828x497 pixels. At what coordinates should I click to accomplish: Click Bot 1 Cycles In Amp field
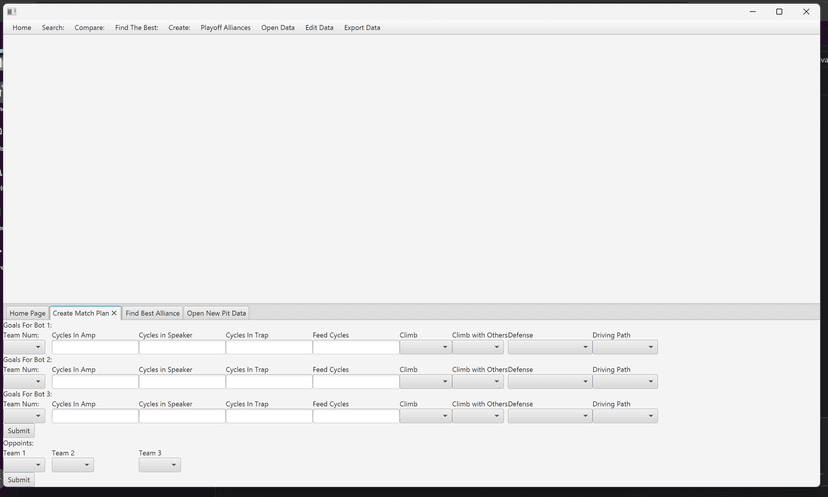click(x=95, y=347)
